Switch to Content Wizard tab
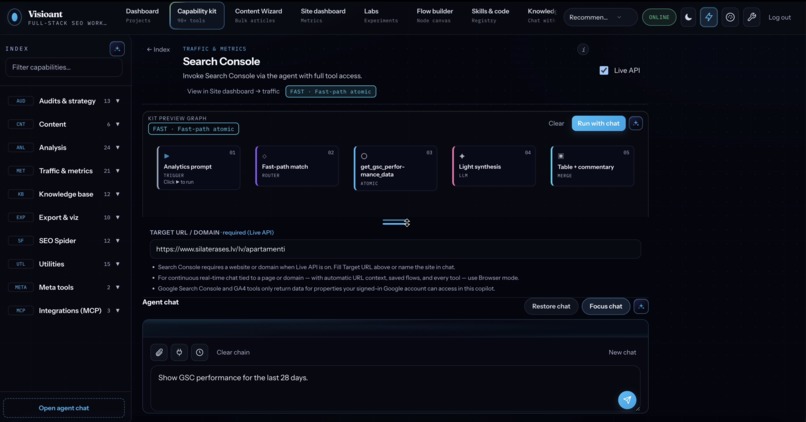Viewport: 806px width, 422px height. 259,15
